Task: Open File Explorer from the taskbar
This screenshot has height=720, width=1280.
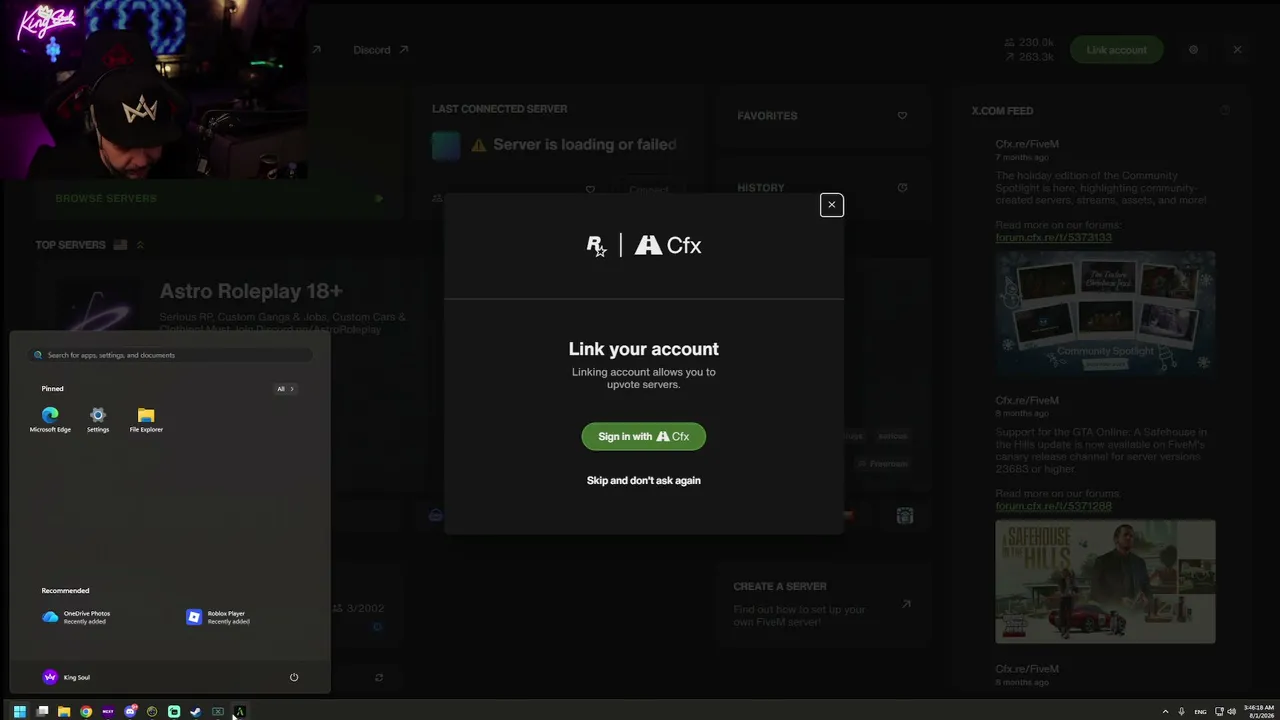Action: click(64, 712)
